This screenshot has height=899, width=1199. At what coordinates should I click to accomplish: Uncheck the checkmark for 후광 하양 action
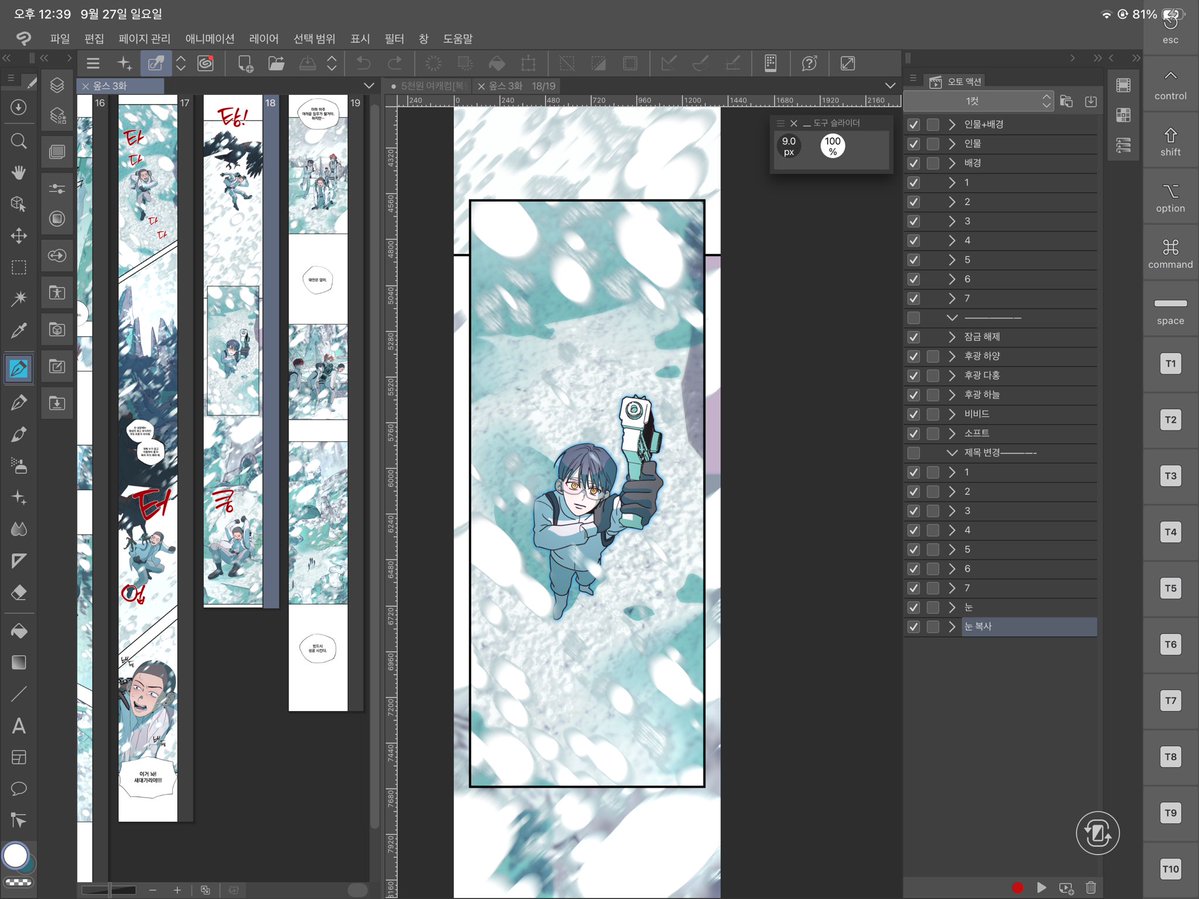tap(913, 356)
